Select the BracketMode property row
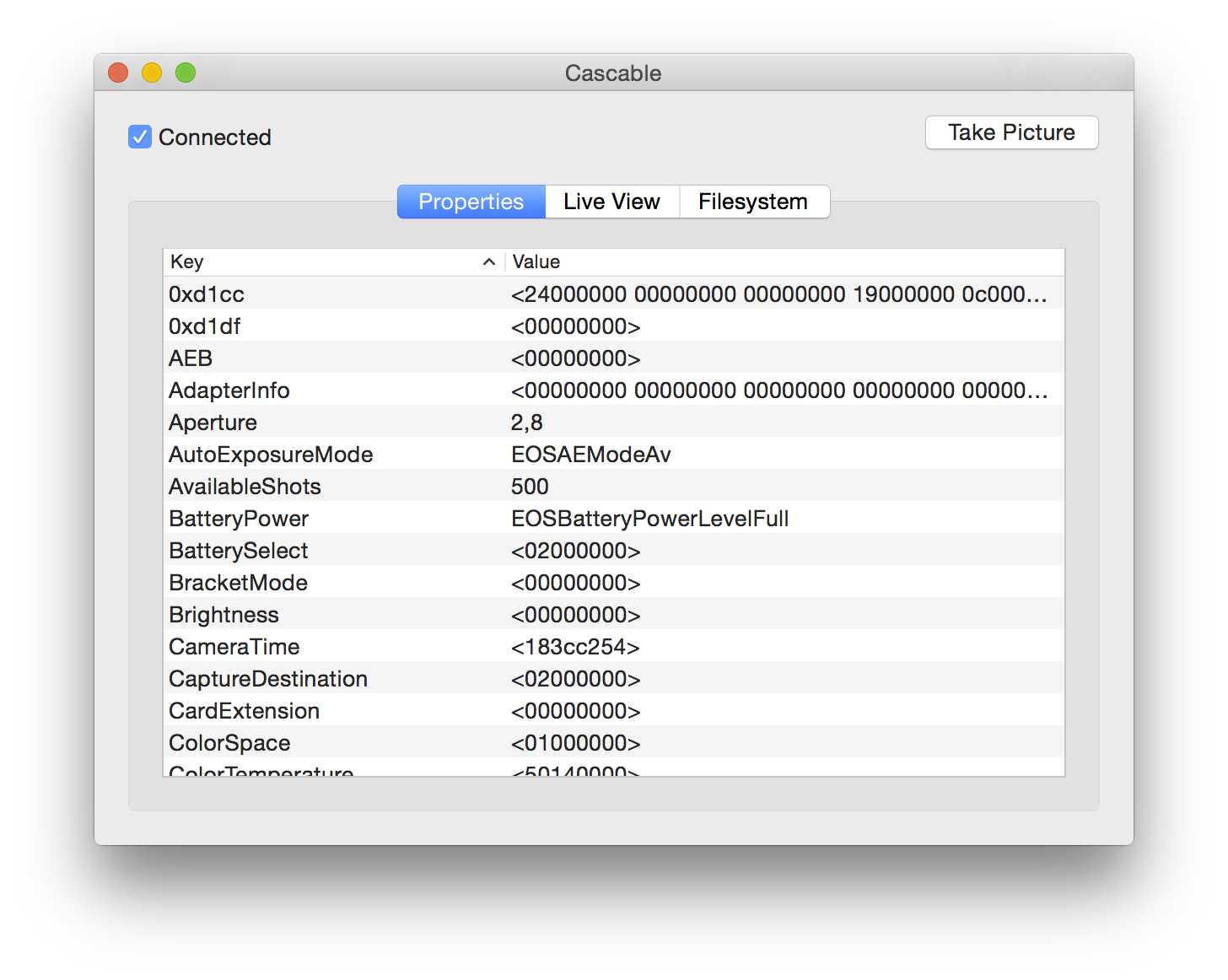The width and height of the screenshot is (1228, 980). (x=613, y=583)
